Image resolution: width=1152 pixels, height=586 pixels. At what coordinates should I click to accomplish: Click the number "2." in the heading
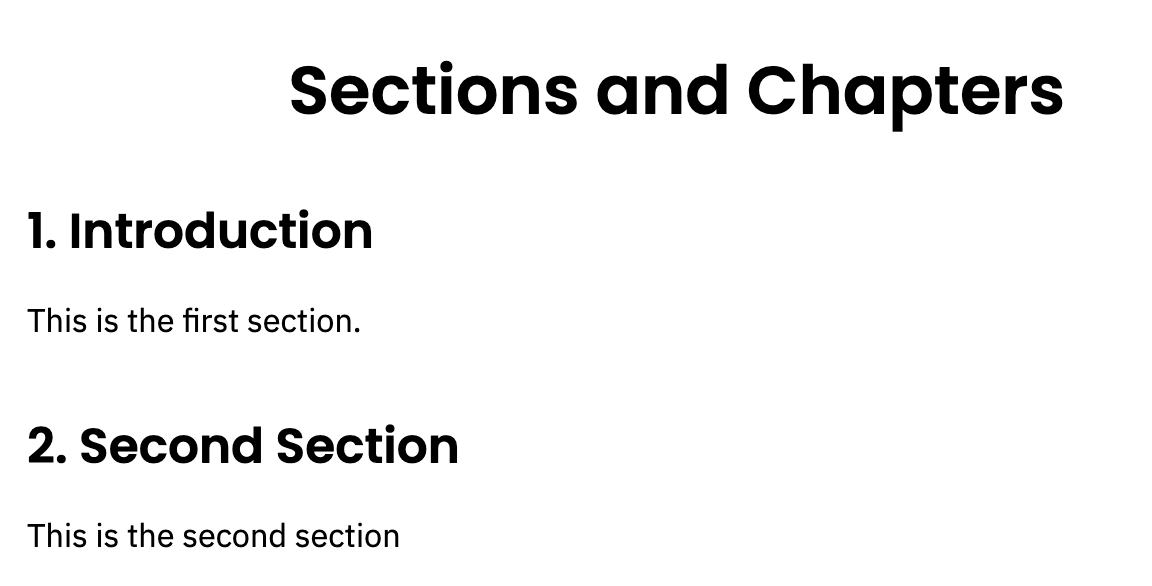(x=47, y=446)
